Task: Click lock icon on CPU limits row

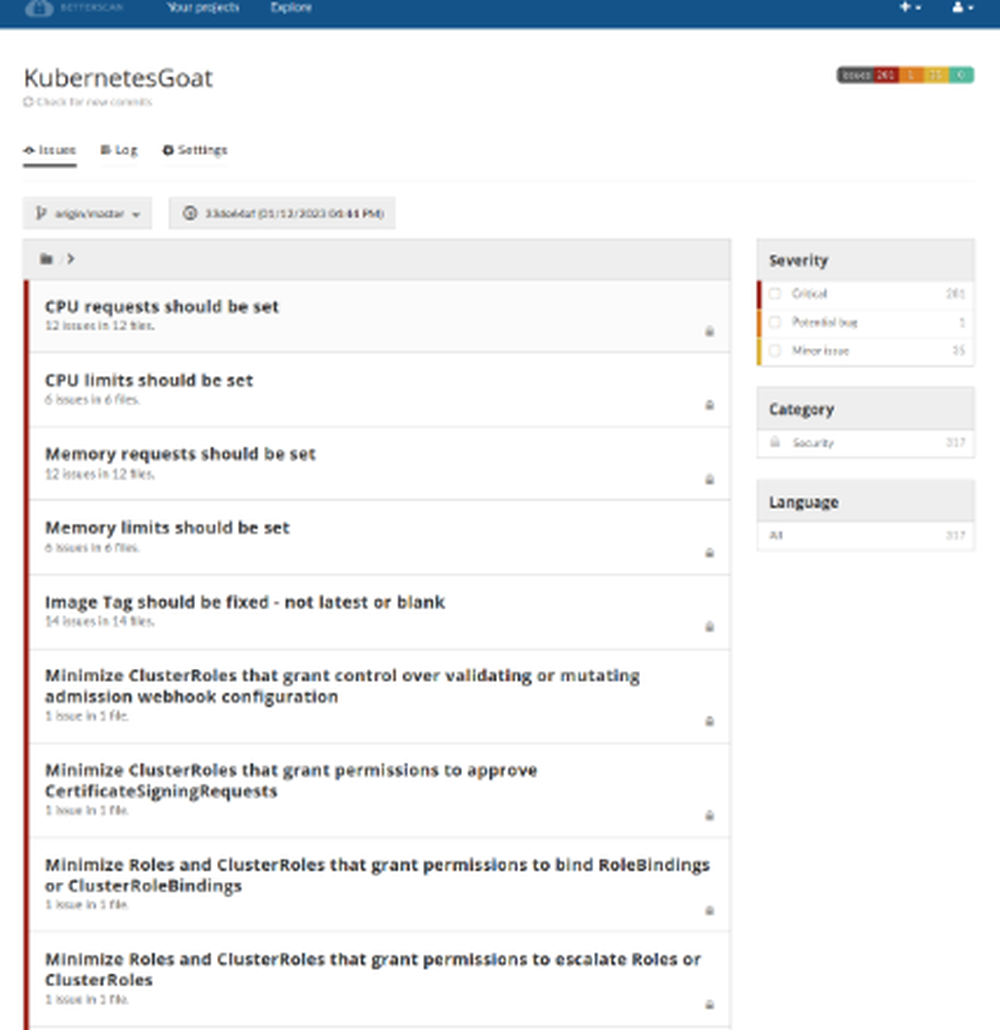Action: 710,405
